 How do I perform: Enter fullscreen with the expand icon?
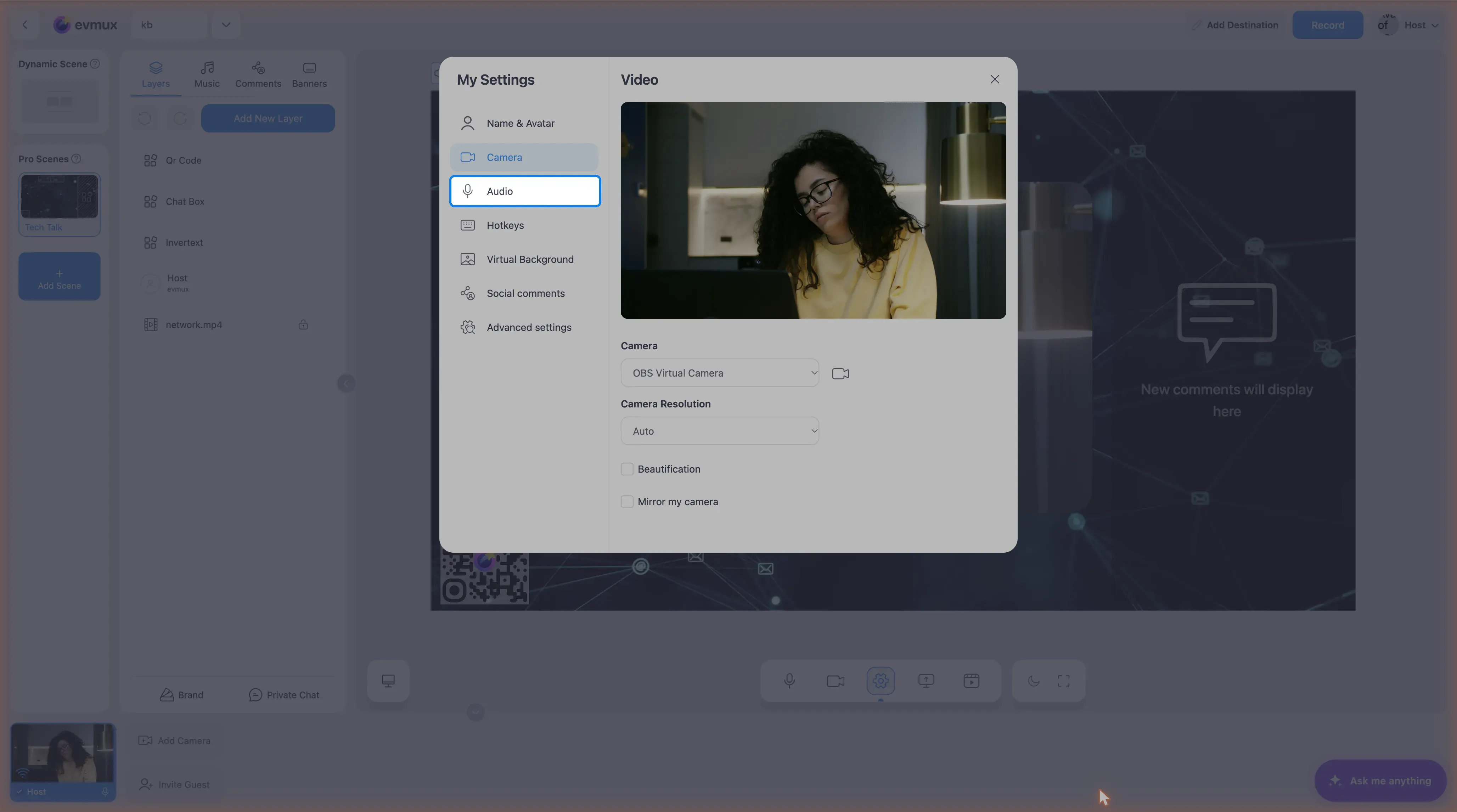pyautogui.click(x=1063, y=681)
